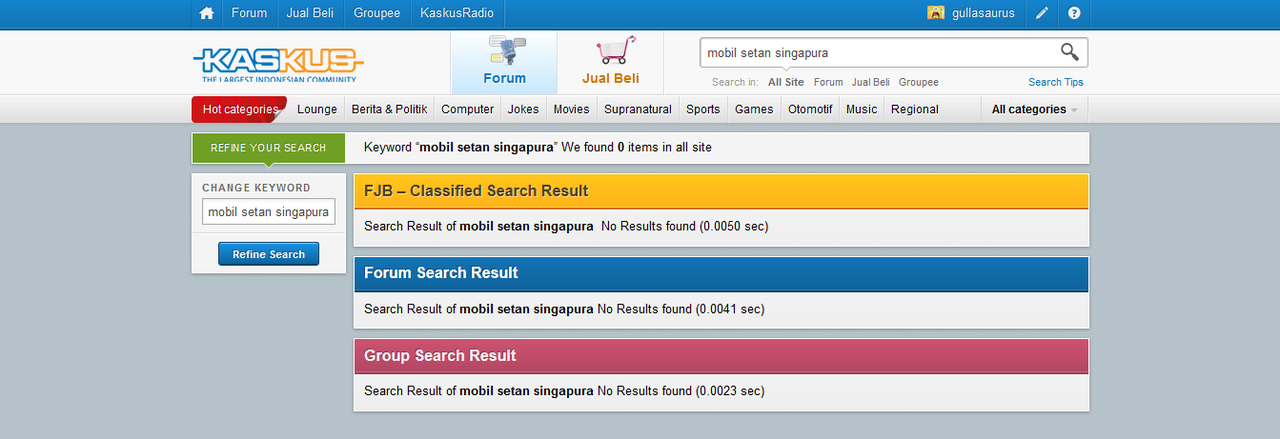Select Hot categories tab

coord(240,109)
